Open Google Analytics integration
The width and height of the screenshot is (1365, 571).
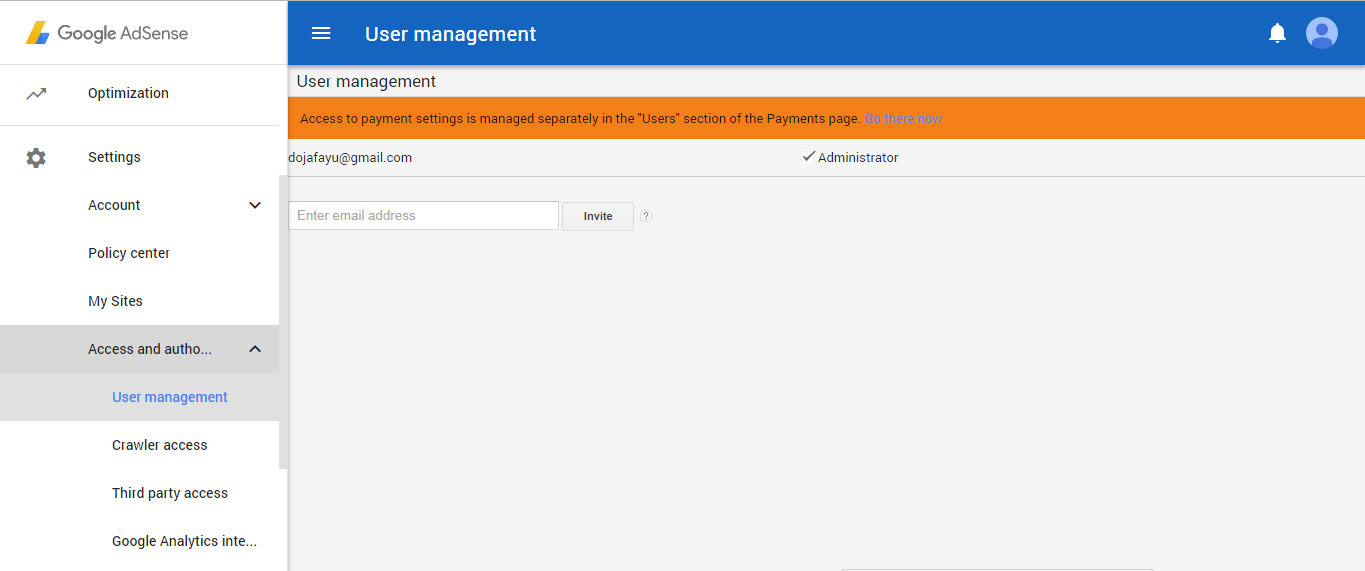pos(184,541)
